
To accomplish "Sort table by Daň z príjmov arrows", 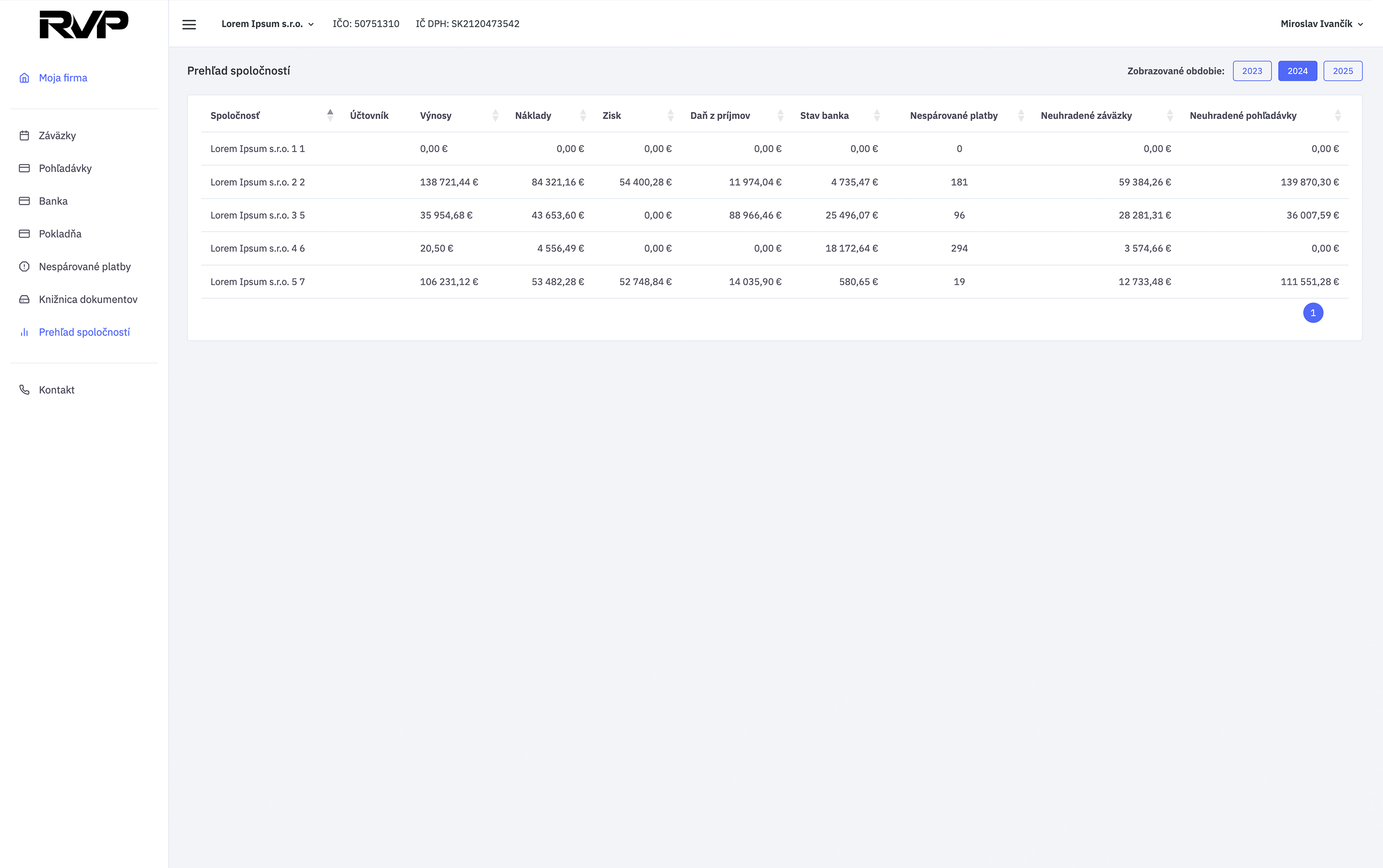I will (x=781, y=116).
